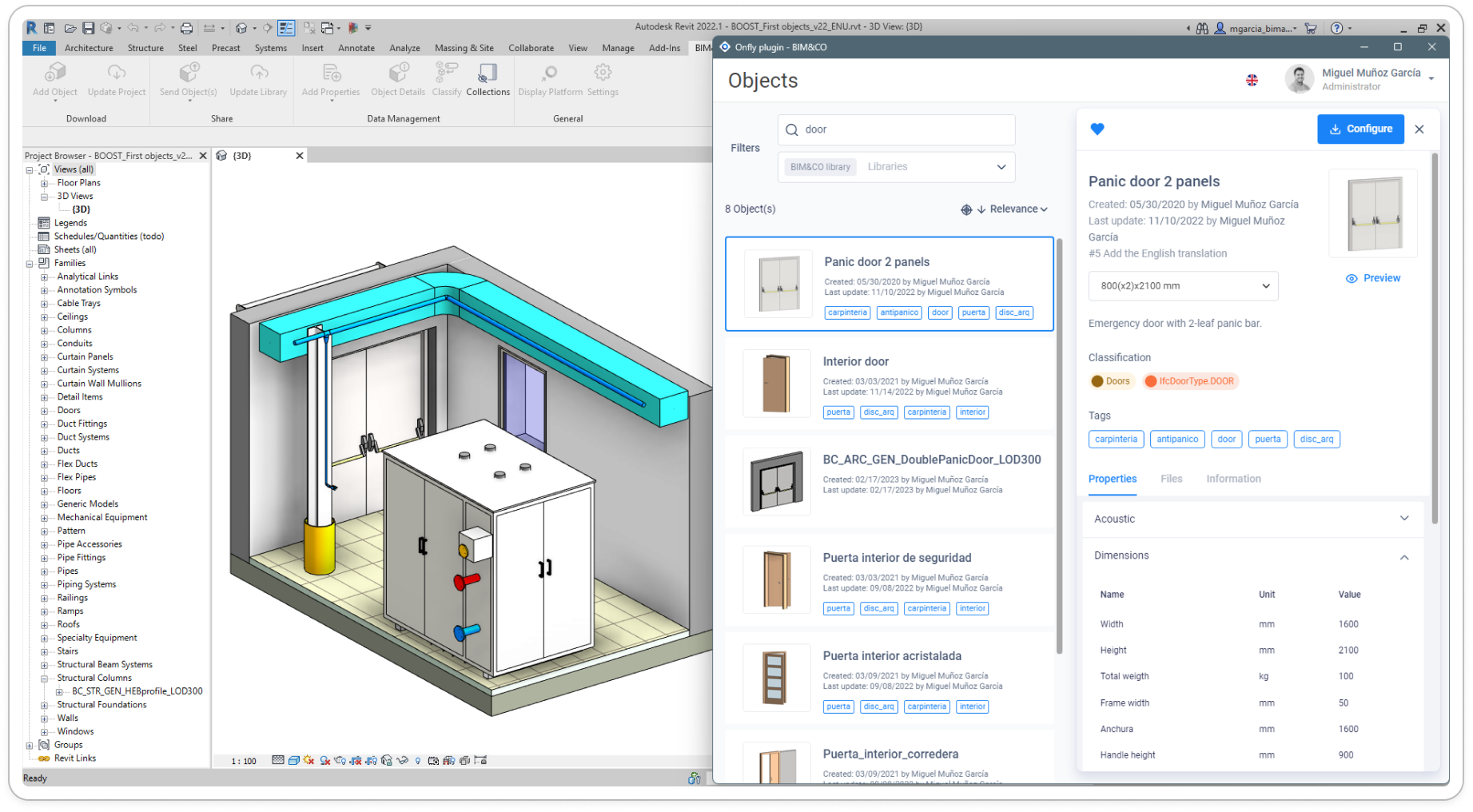Expand the Mechanical Equipment tree node
The height and width of the screenshot is (812, 1473).
(44, 518)
